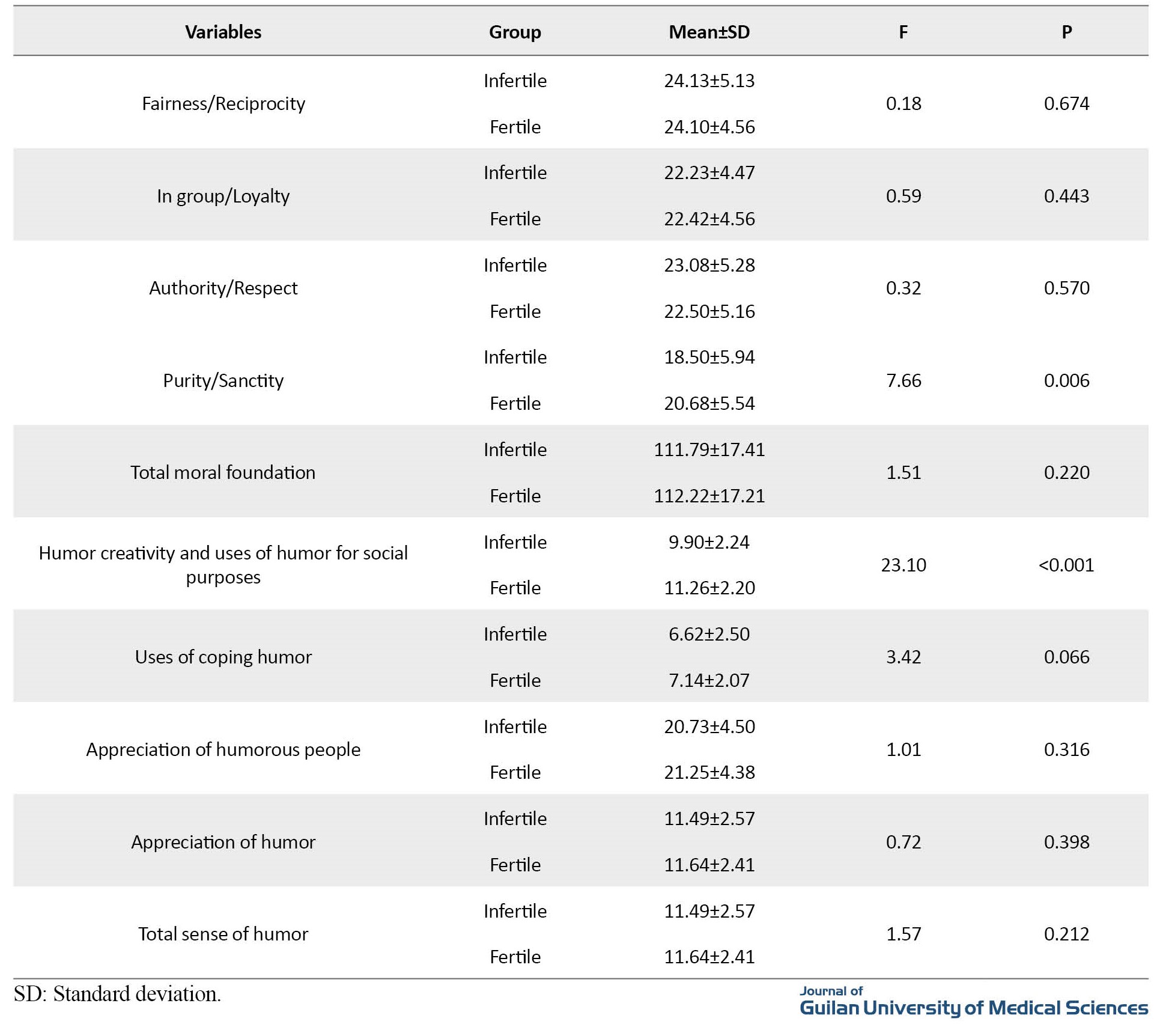This screenshot has width=1160, height=1036.
Task: Click the Mean±SD column header
Action: click(x=709, y=32)
